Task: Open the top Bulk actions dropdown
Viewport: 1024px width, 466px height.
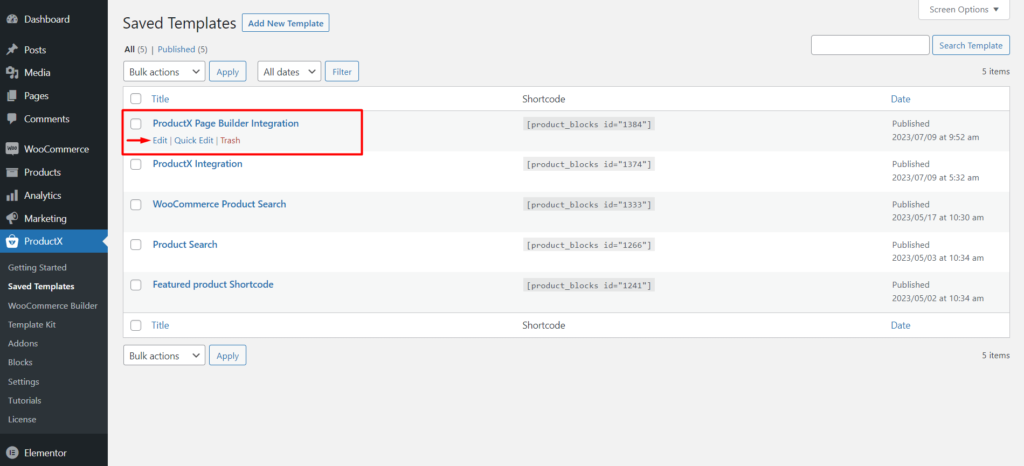Action: coord(164,72)
